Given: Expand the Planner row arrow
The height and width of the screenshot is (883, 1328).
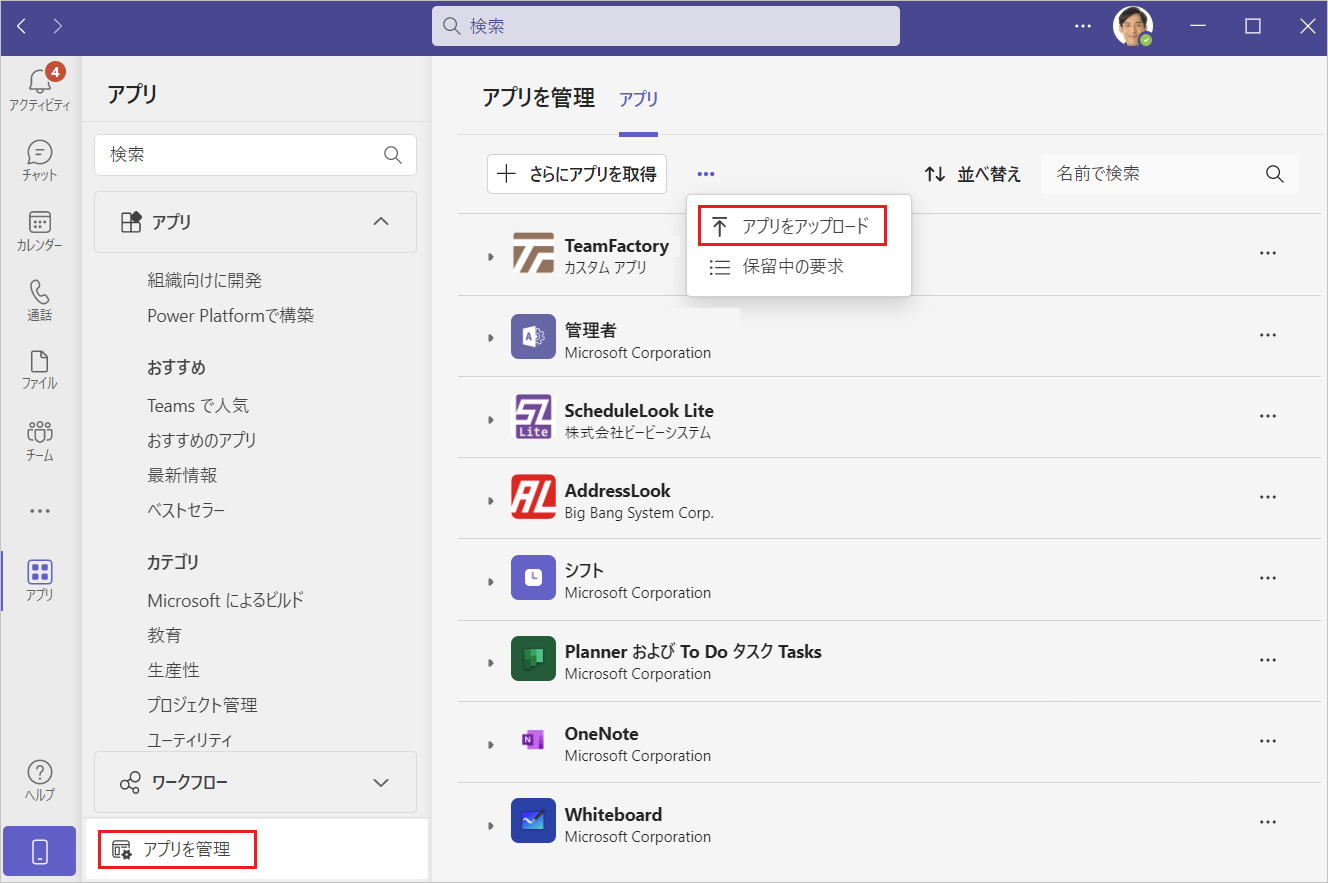Looking at the screenshot, I should [490, 662].
